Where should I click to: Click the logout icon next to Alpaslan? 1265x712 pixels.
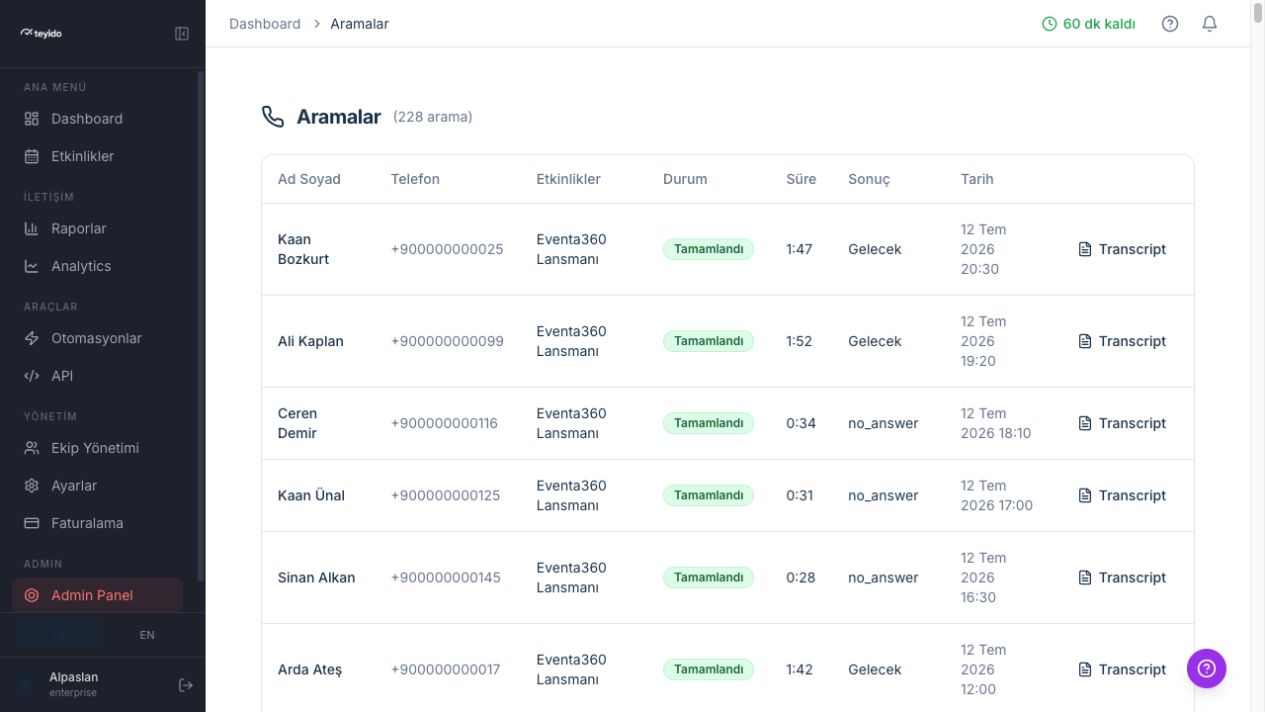(x=185, y=685)
